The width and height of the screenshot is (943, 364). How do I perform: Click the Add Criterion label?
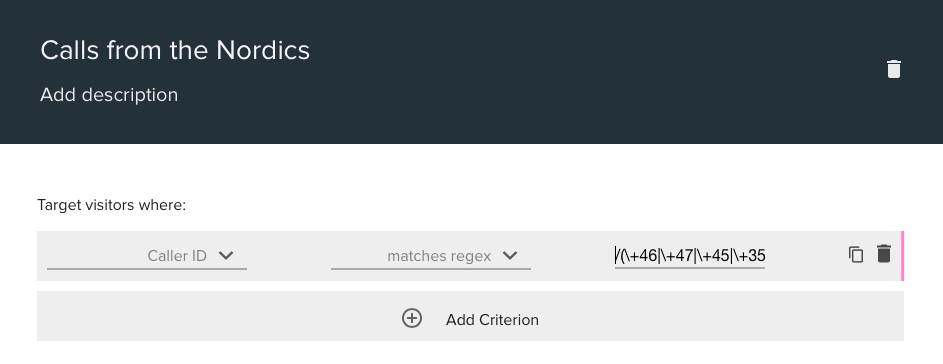[x=492, y=319]
